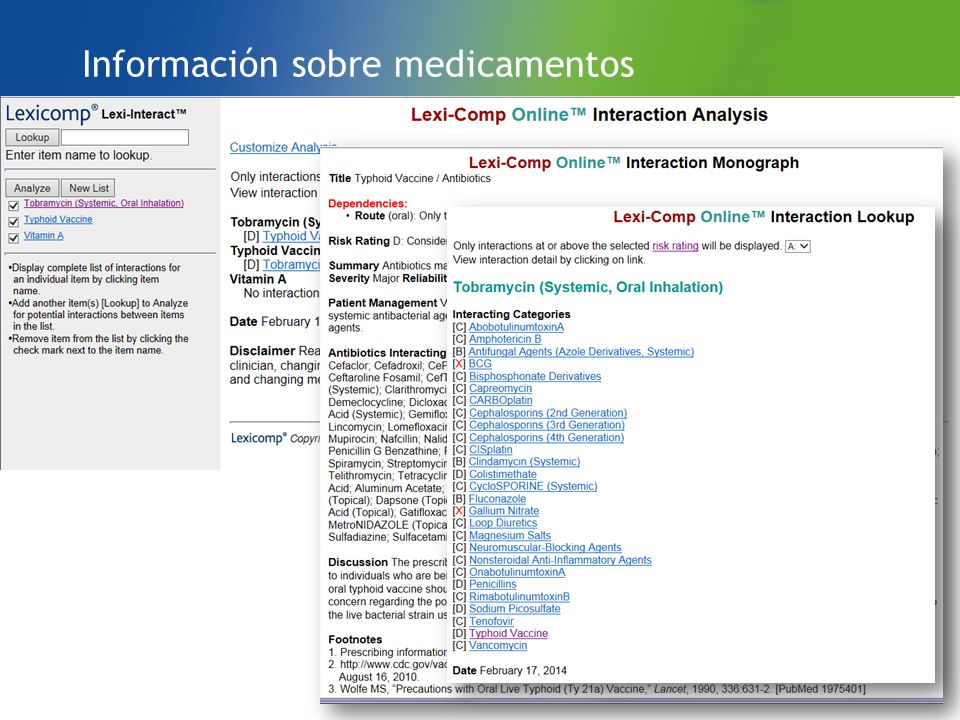The height and width of the screenshot is (720, 960).
Task: Open the Sodium Picosulfate link
Action: [x=514, y=609]
